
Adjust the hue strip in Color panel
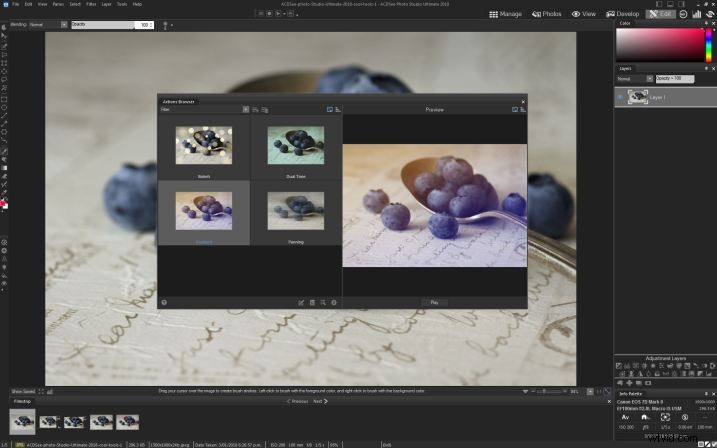pos(709,45)
